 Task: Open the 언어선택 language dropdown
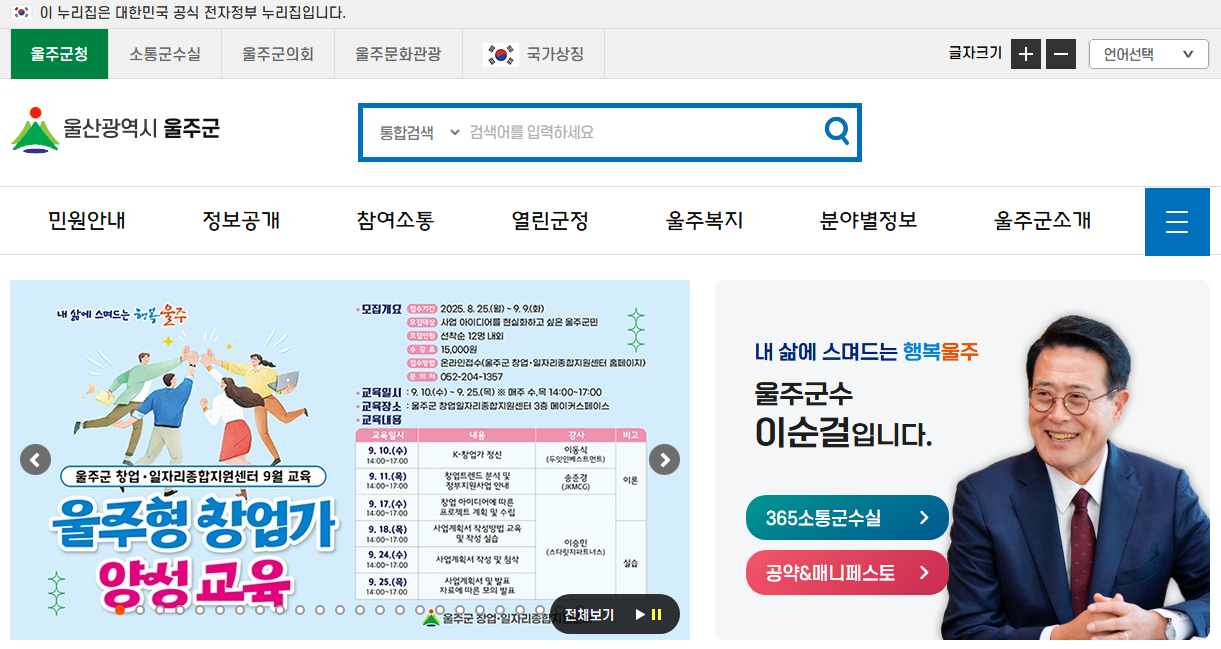click(x=1148, y=54)
